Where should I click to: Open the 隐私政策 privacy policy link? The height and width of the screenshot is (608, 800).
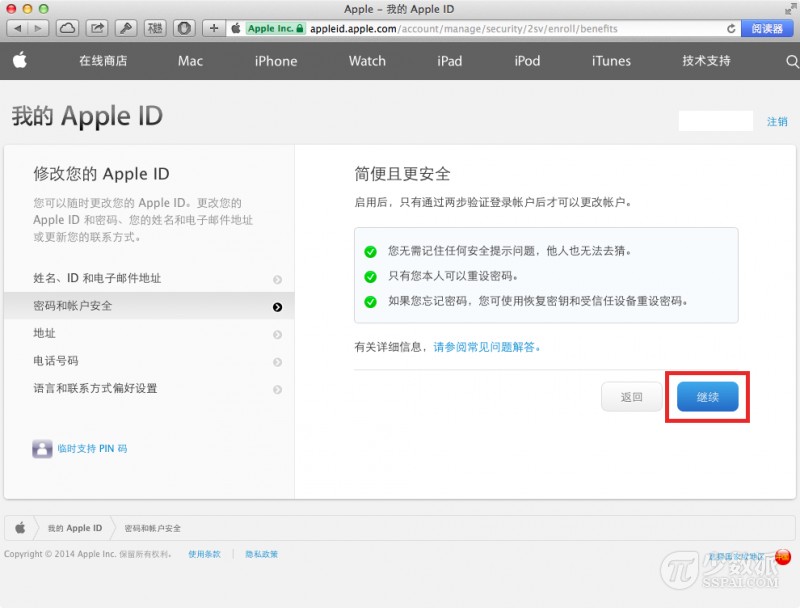pyautogui.click(x=261, y=554)
